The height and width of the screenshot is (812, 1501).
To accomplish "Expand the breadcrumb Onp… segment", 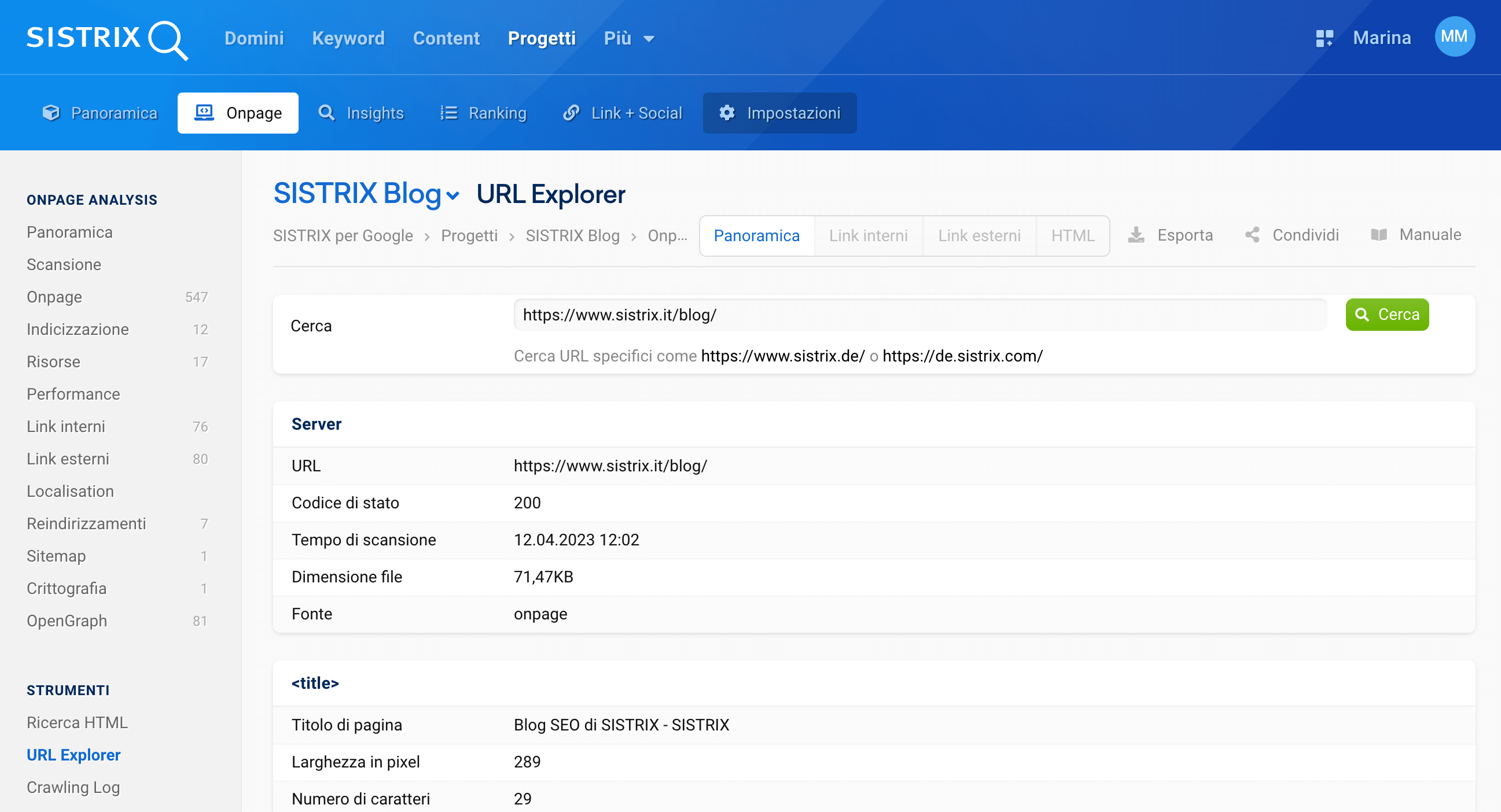I will click(x=666, y=236).
